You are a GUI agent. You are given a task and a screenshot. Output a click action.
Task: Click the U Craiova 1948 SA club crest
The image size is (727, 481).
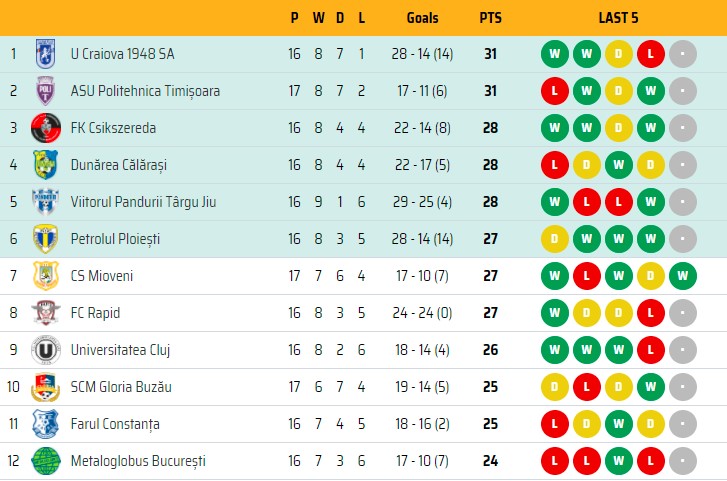pyautogui.click(x=45, y=54)
